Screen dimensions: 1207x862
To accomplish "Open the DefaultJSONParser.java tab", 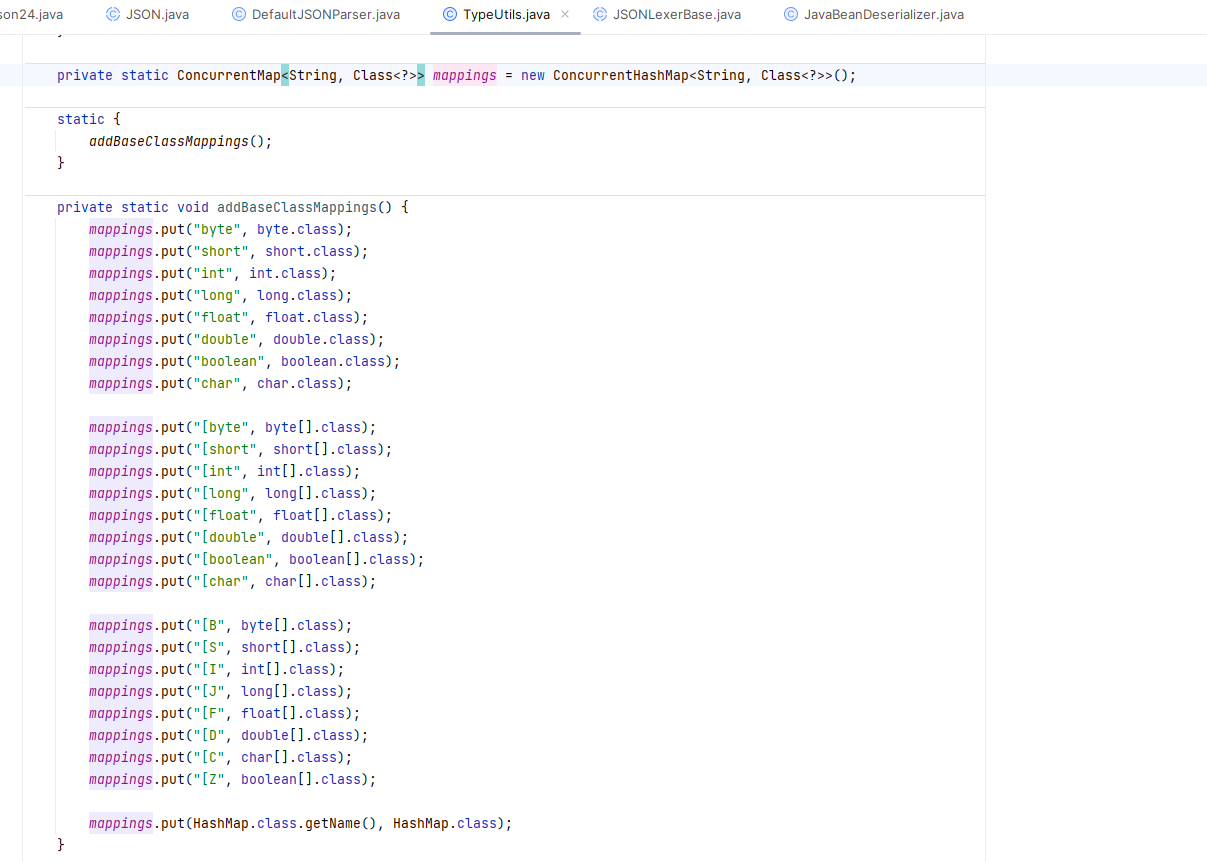I will pos(315,14).
